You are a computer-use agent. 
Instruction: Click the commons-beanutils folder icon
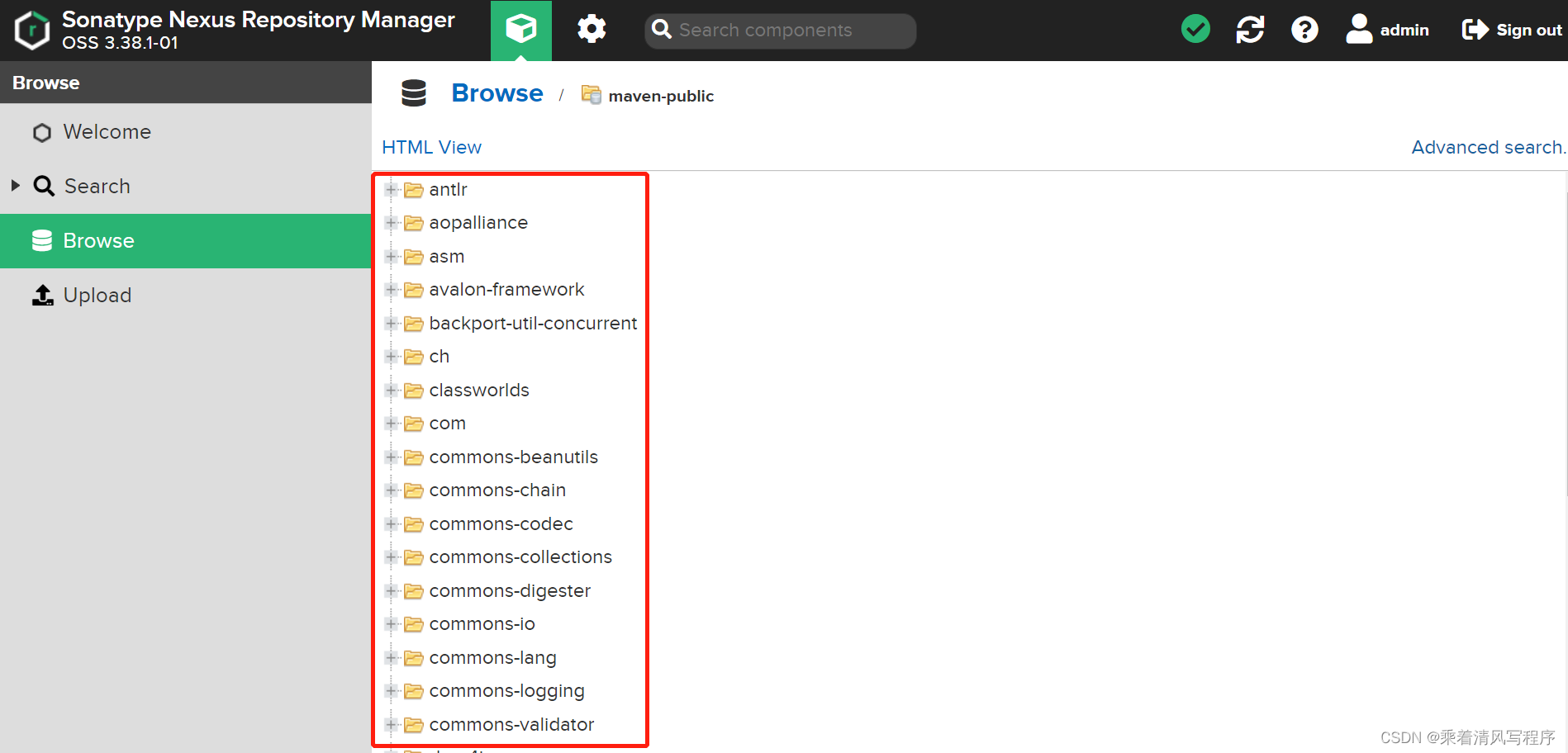coord(414,457)
